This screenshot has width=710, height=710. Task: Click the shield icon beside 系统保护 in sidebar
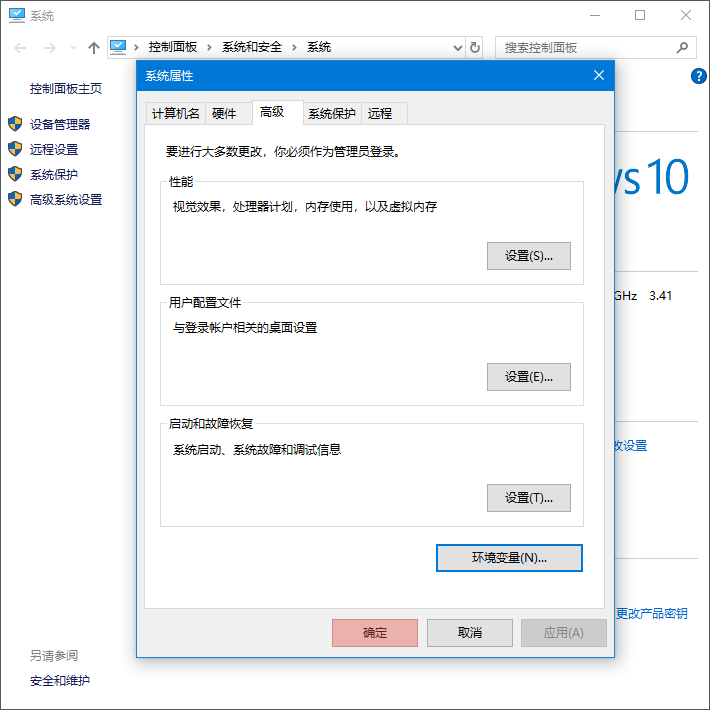click(15, 174)
